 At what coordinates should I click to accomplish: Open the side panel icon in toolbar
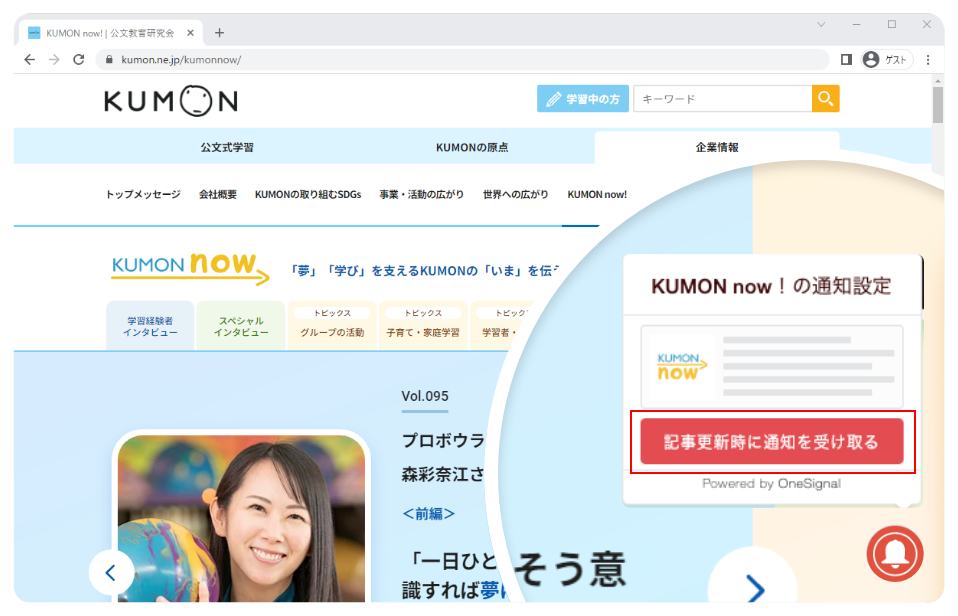pyautogui.click(x=846, y=59)
